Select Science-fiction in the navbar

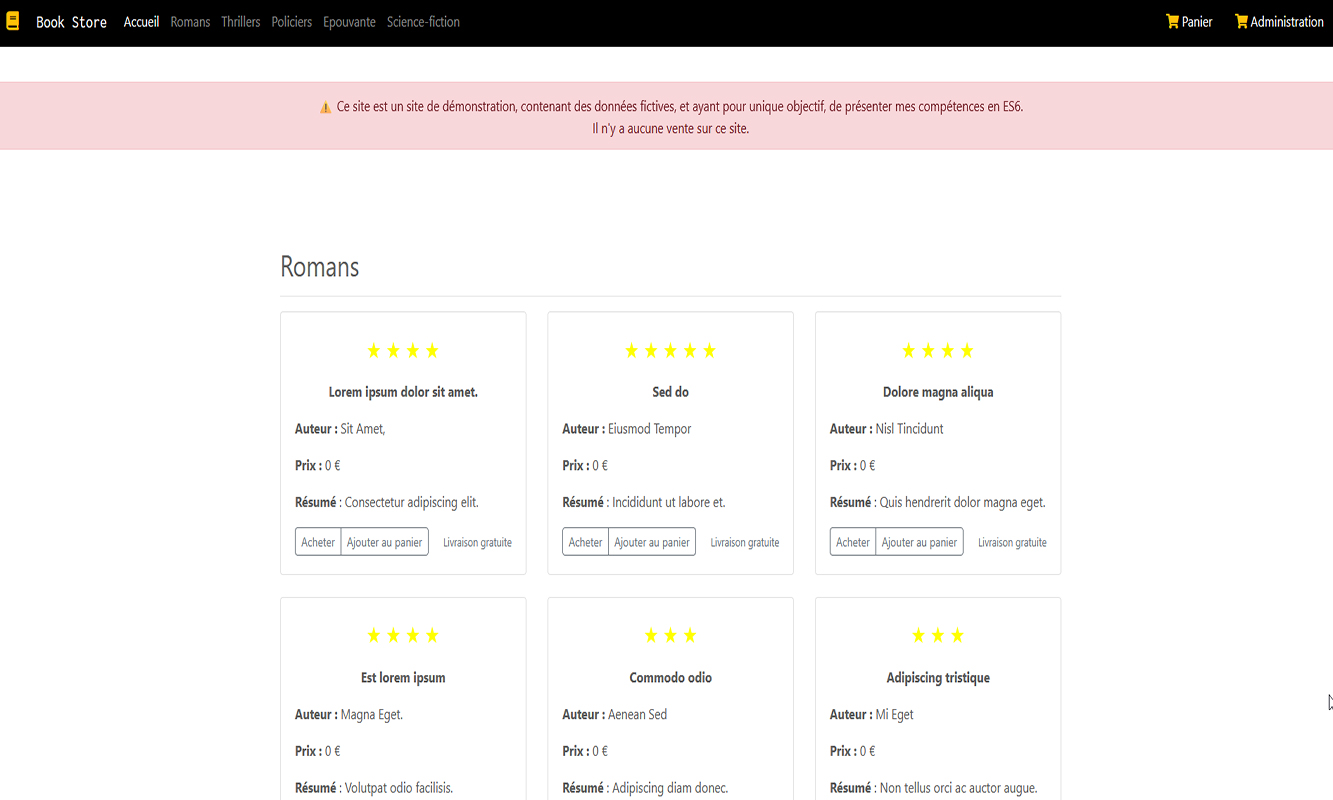[x=423, y=22]
